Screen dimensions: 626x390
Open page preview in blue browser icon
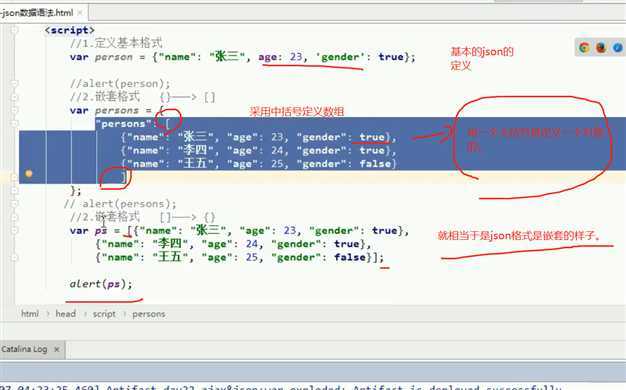(x=618, y=48)
